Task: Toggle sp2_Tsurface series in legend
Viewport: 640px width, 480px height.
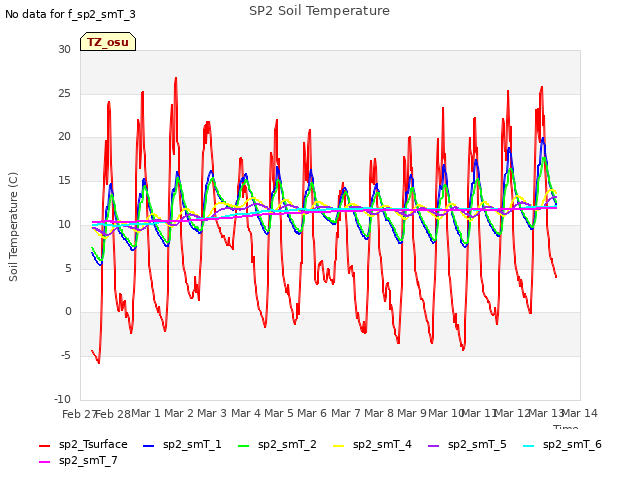Action: pyautogui.click(x=83, y=444)
